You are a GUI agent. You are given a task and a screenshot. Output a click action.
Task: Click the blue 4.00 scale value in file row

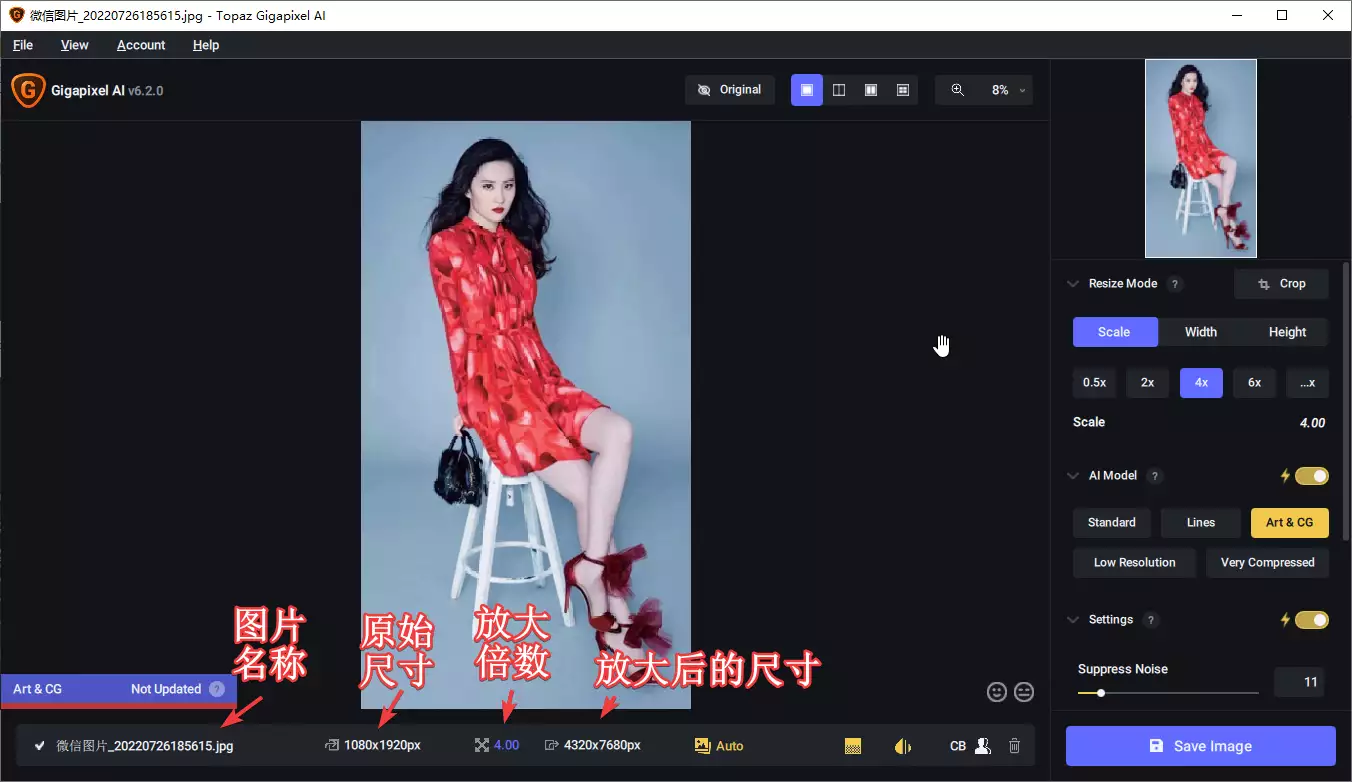[506, 746]
